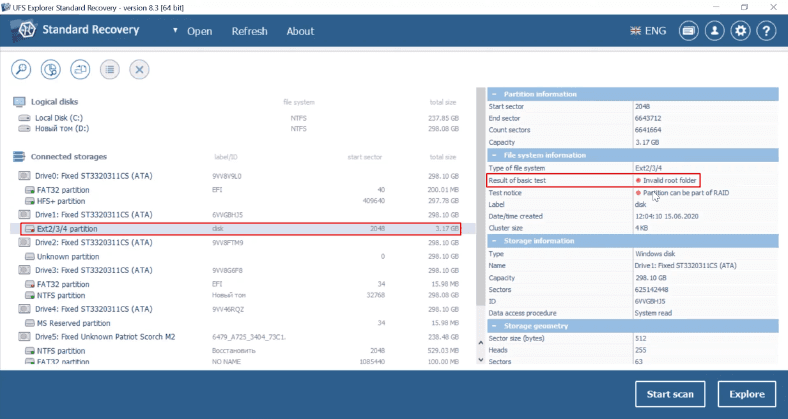Click the 'start sector' column header
This screenshot has height=419, width=788.
pyautogui.click(x=364, y=157)
